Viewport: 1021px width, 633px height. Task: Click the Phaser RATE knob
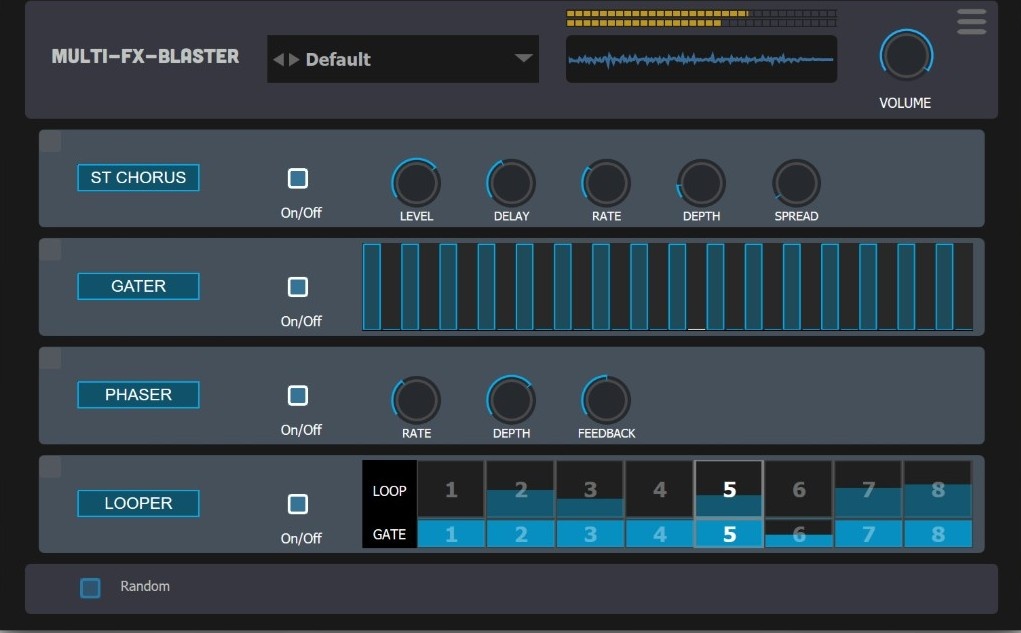[415, 400]
